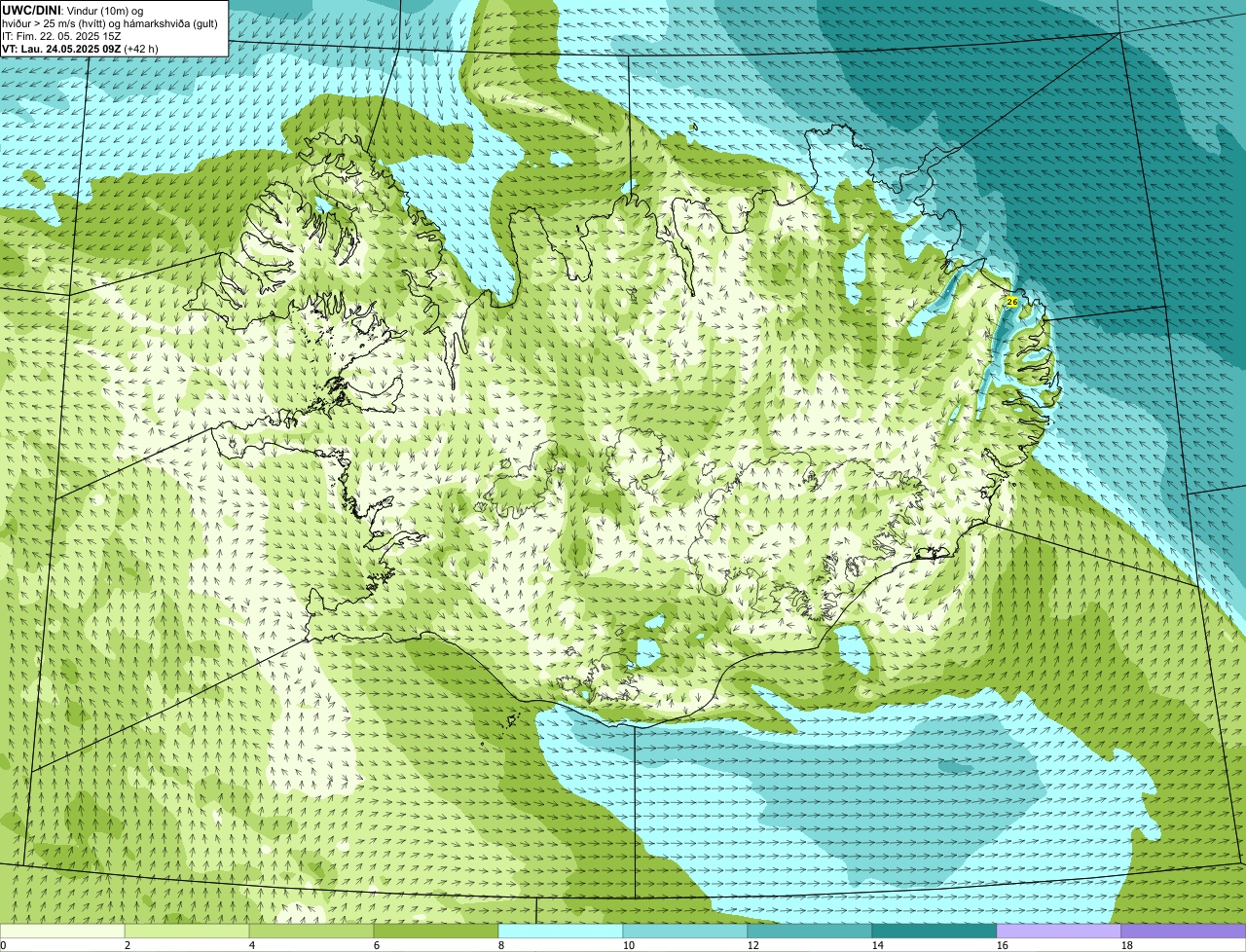
Task: Click the legend scale label "0"
Action: [3, 945]
